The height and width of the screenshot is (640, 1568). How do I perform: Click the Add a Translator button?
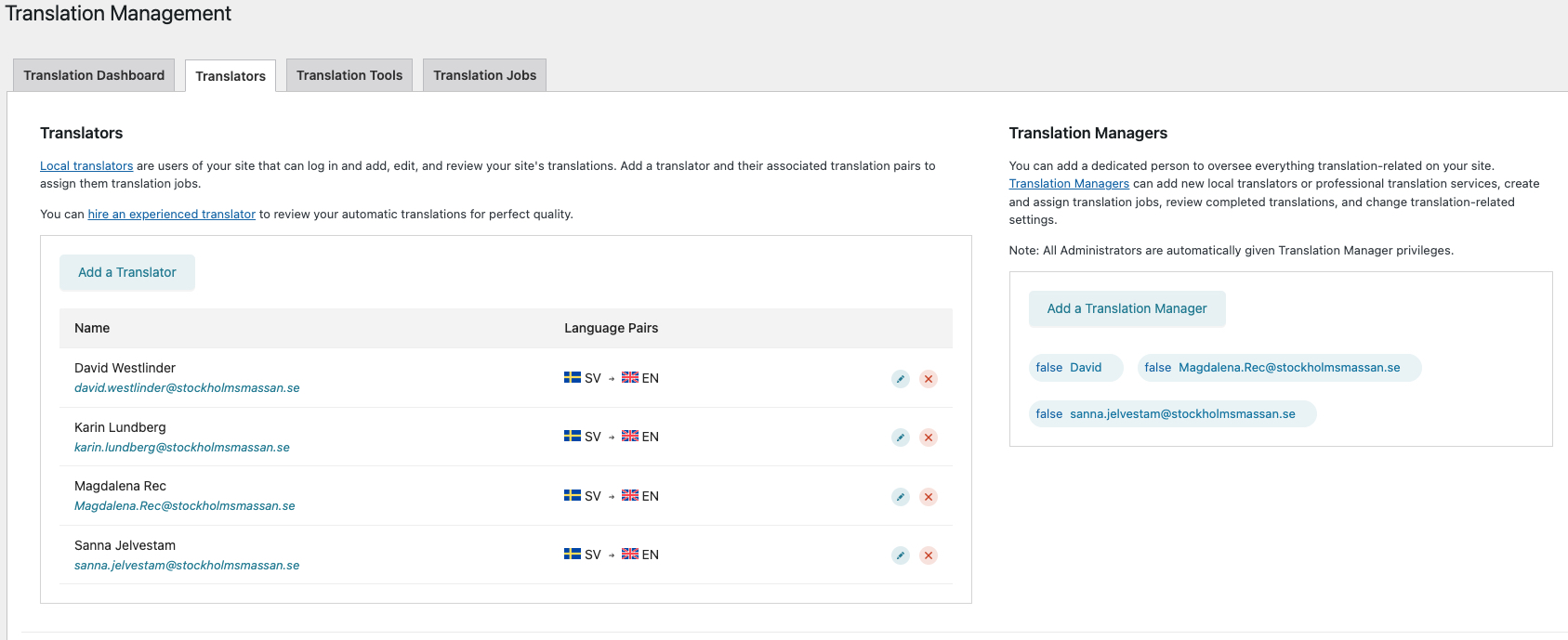pos(127,272)
